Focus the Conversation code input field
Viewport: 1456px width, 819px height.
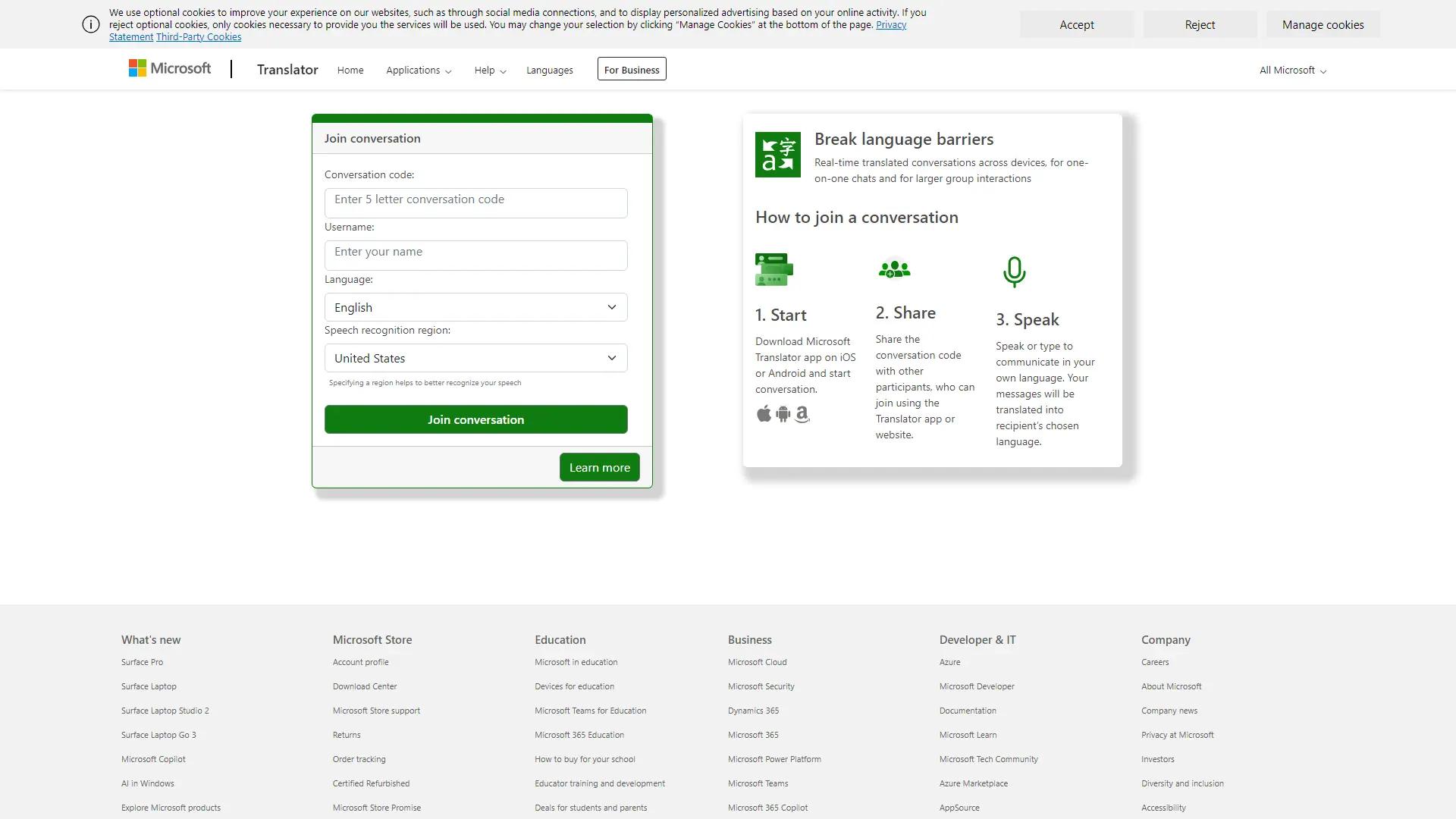(x=476, y=202)
